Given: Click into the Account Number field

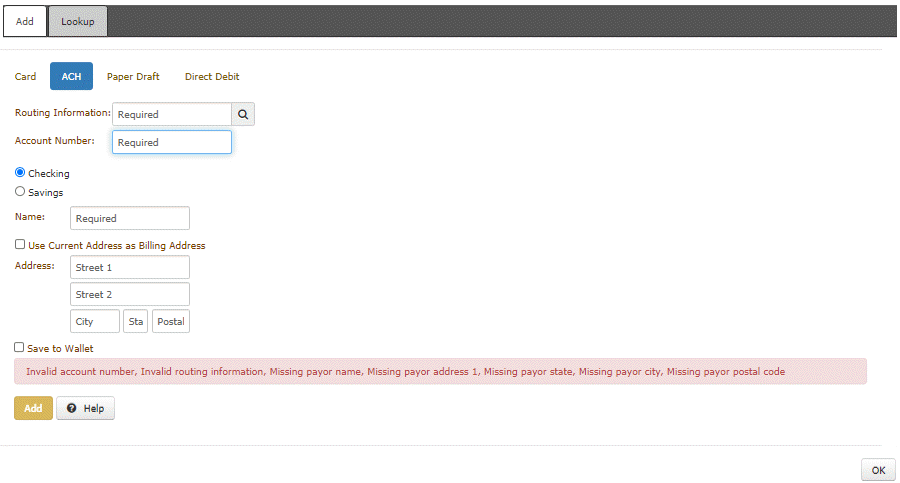Looking at the screenshot, I should tap(172, 142).
